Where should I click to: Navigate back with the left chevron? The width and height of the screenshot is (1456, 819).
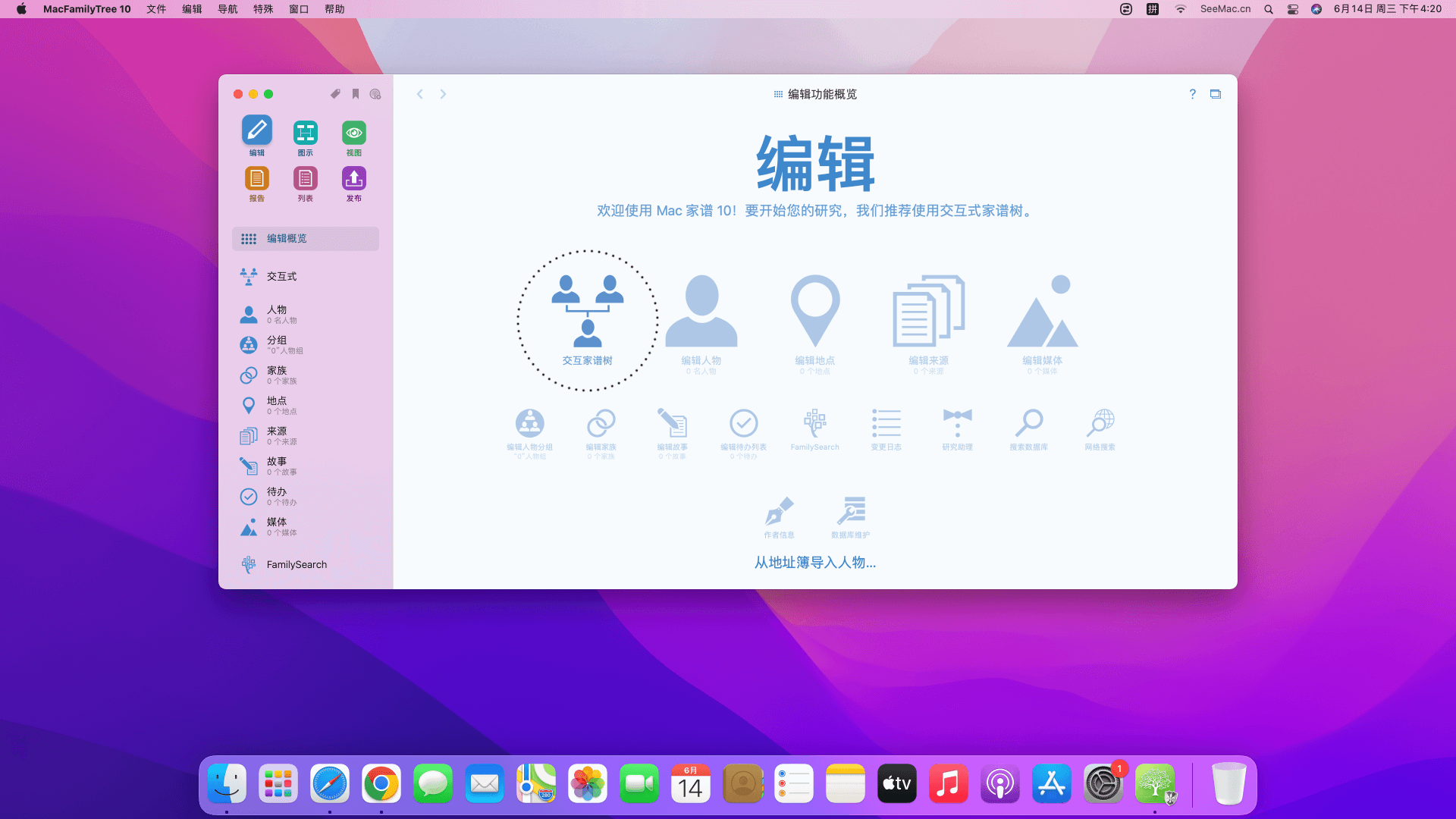[419, 94]
